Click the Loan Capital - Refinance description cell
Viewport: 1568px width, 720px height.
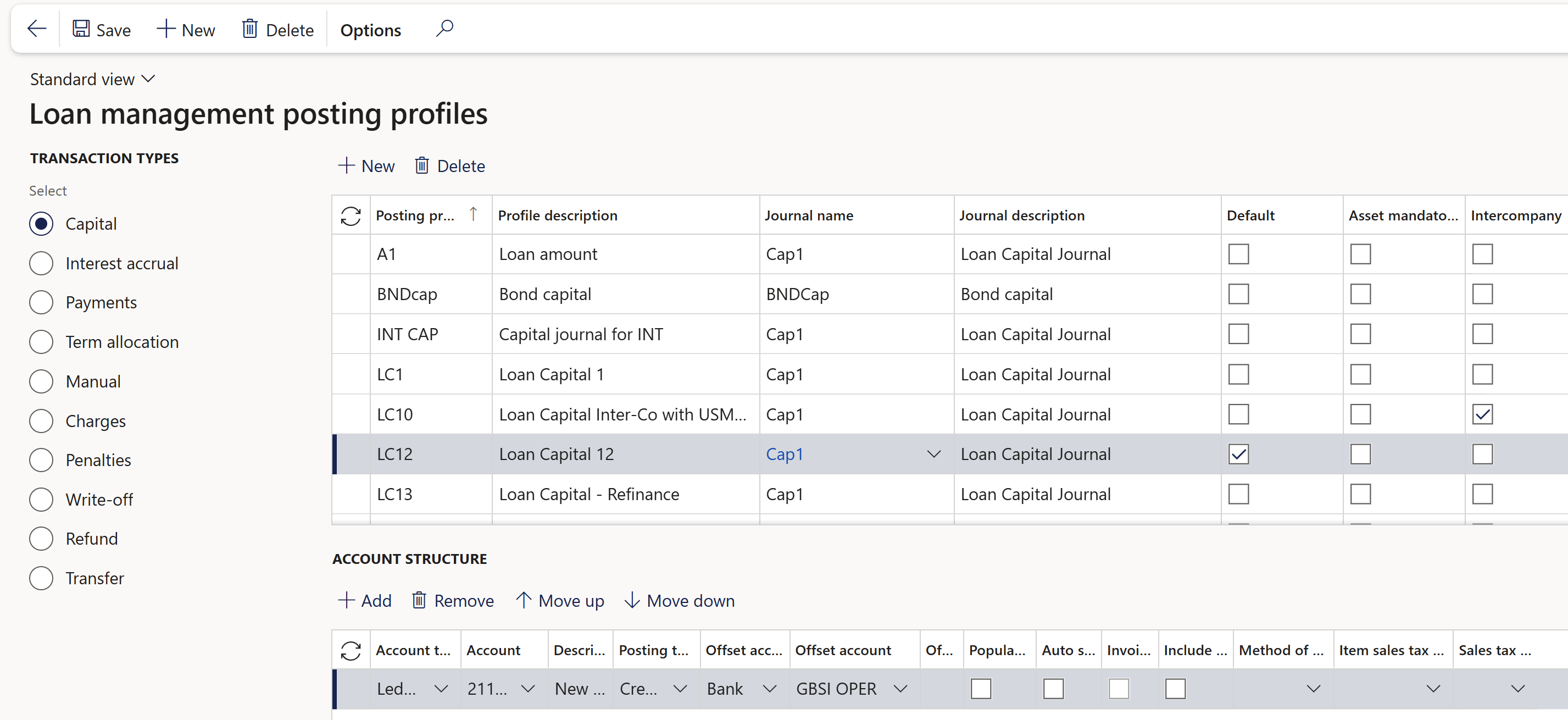coord(625,494)
